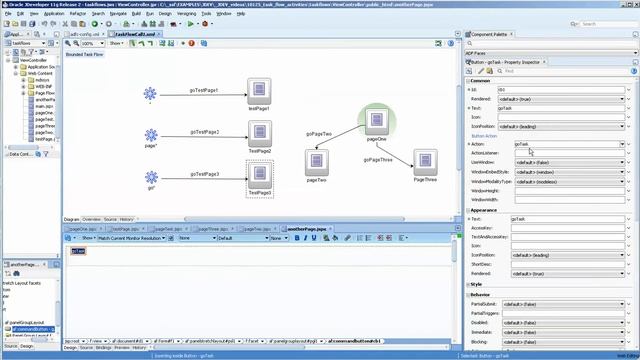
Task: Collapse the Appearance section in Property Inspector
Action: coord(468,210)
